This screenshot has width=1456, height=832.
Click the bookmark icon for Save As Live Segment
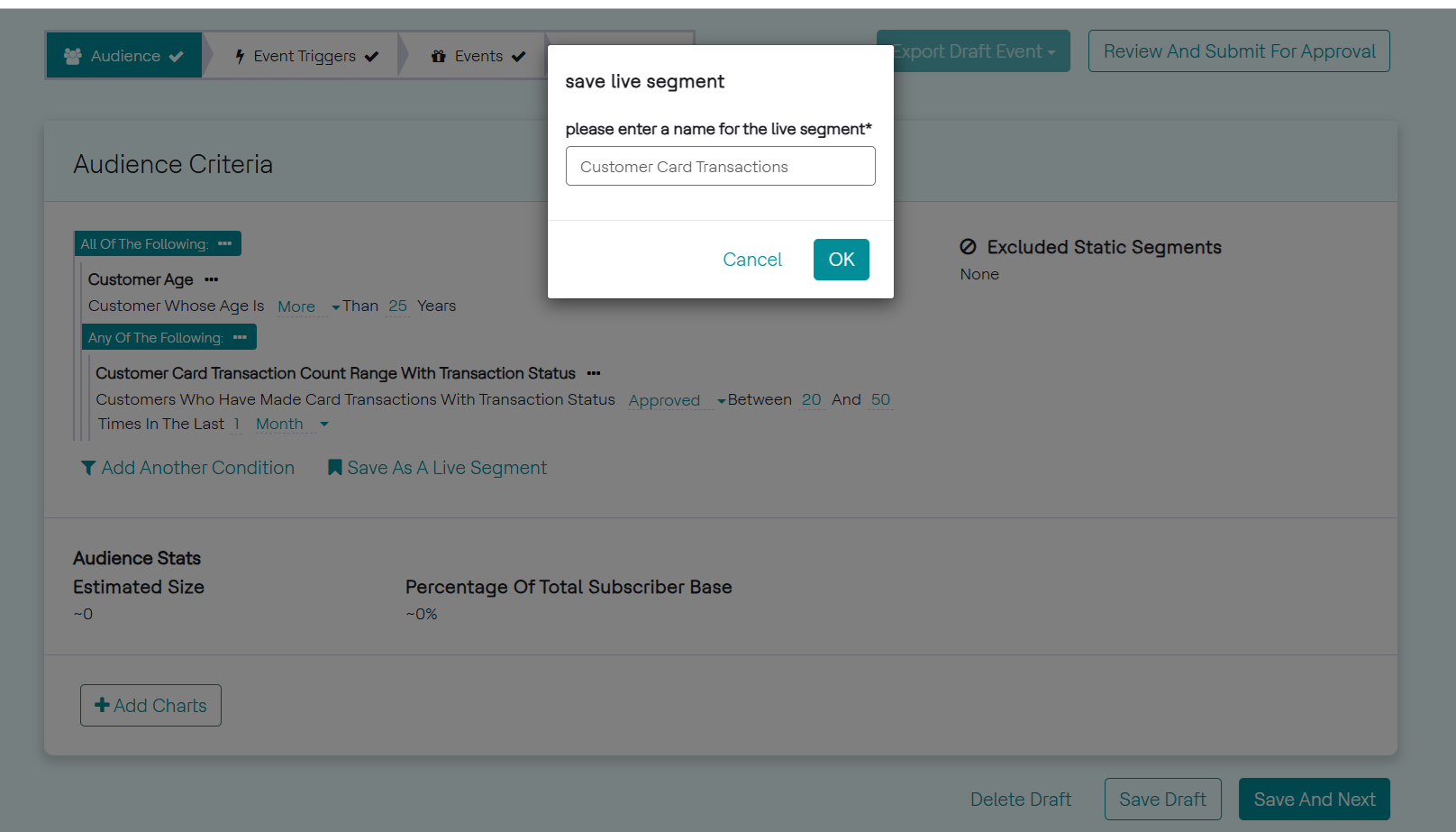[x=334, y=468]
